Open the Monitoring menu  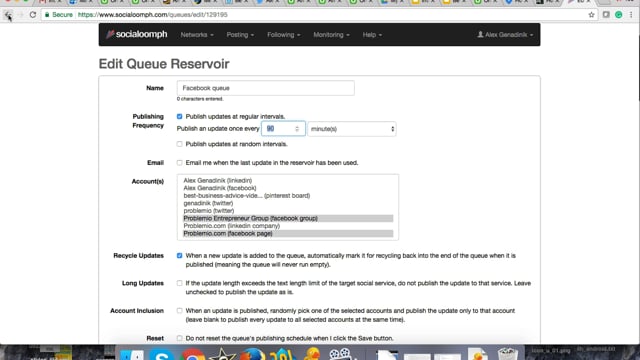(331, 35)
